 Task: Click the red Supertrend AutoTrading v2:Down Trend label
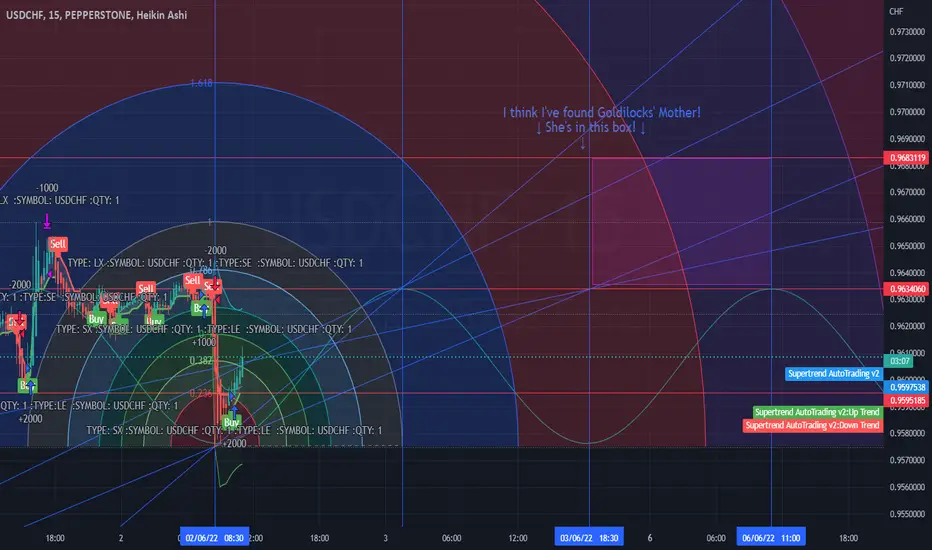tap(812, 425)
